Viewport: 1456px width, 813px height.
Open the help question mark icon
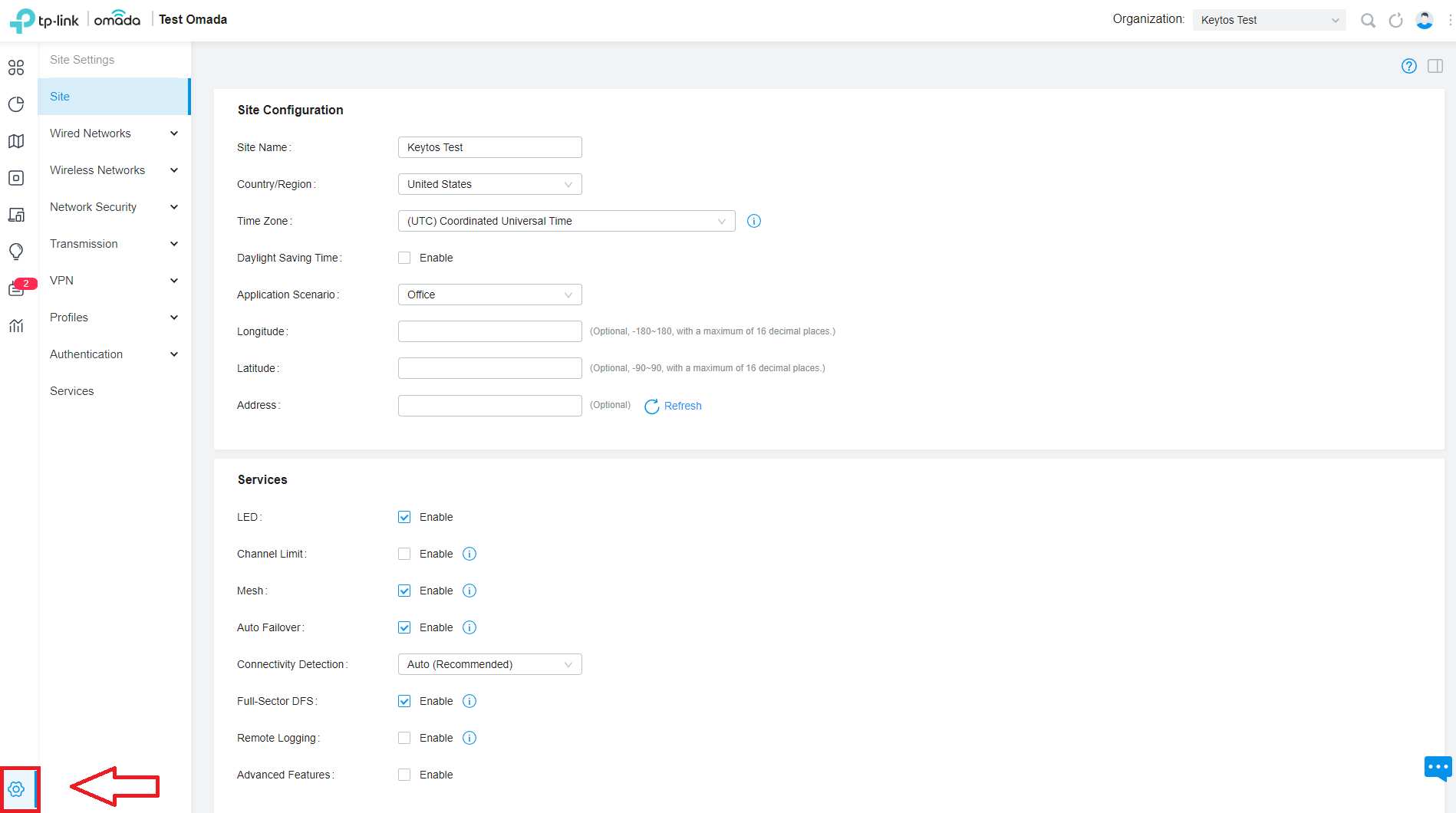point(1409,66)
